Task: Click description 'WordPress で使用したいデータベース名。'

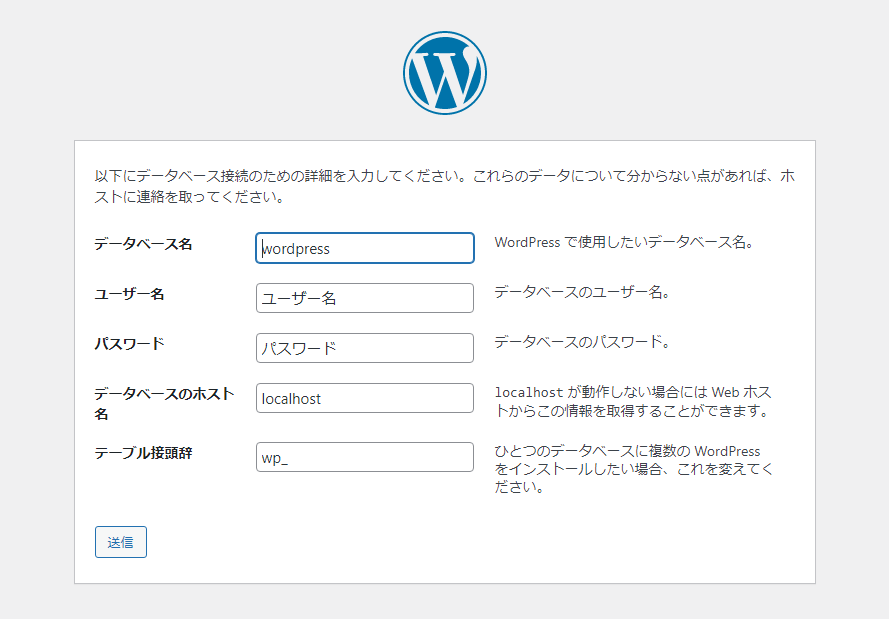Action: point(624,242)
